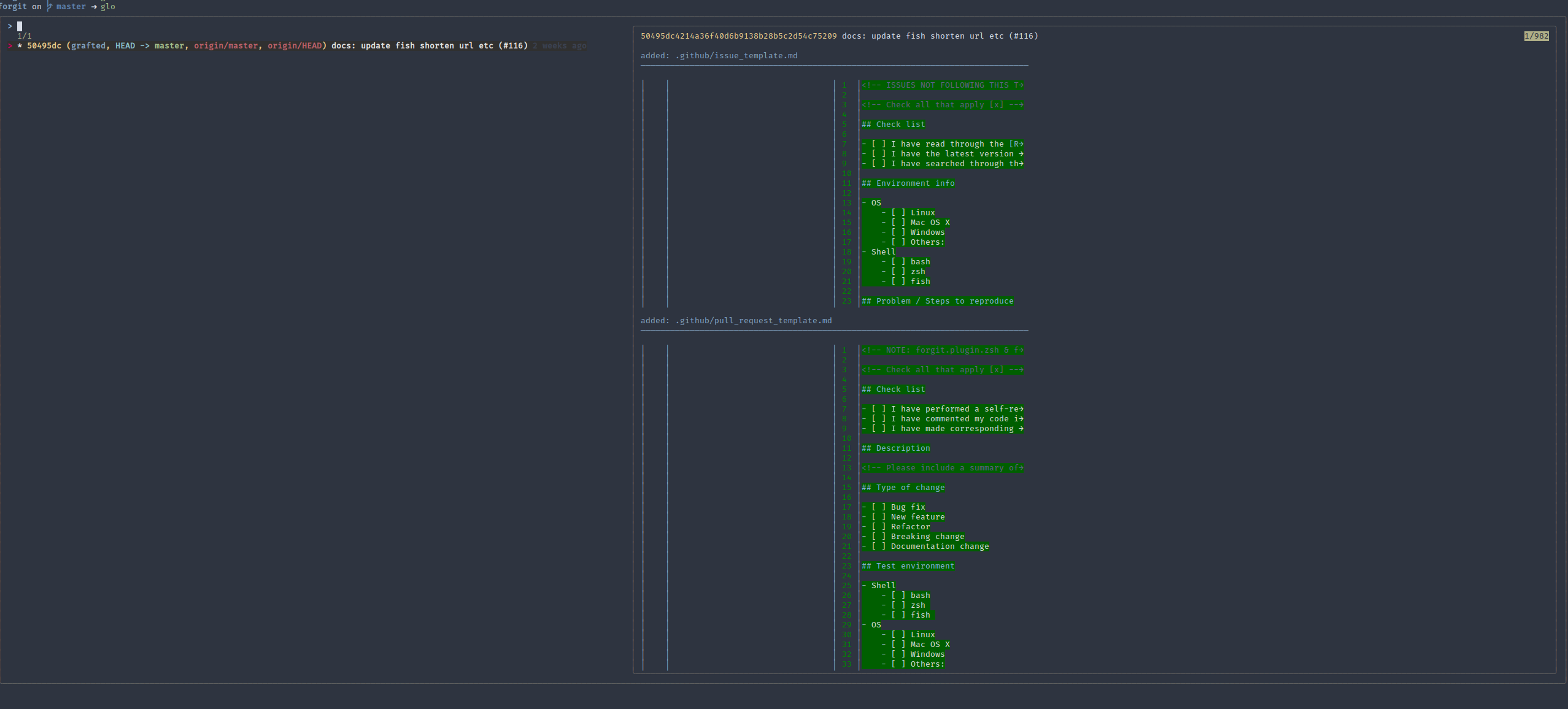The image size is (1568, 709).
Task: Click the 1/982 preview scroll indicator
Action: (x=1536, y=36)
